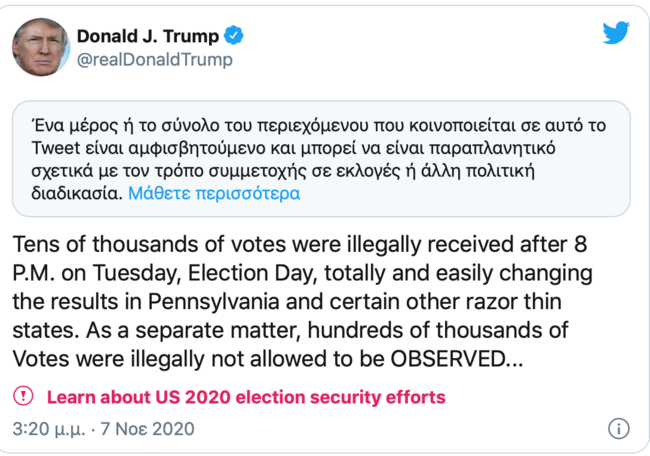This screenshot has height=456, width=650.
Task: Follow the Μάθετε περισσότερα link
Action: (214, 194)
